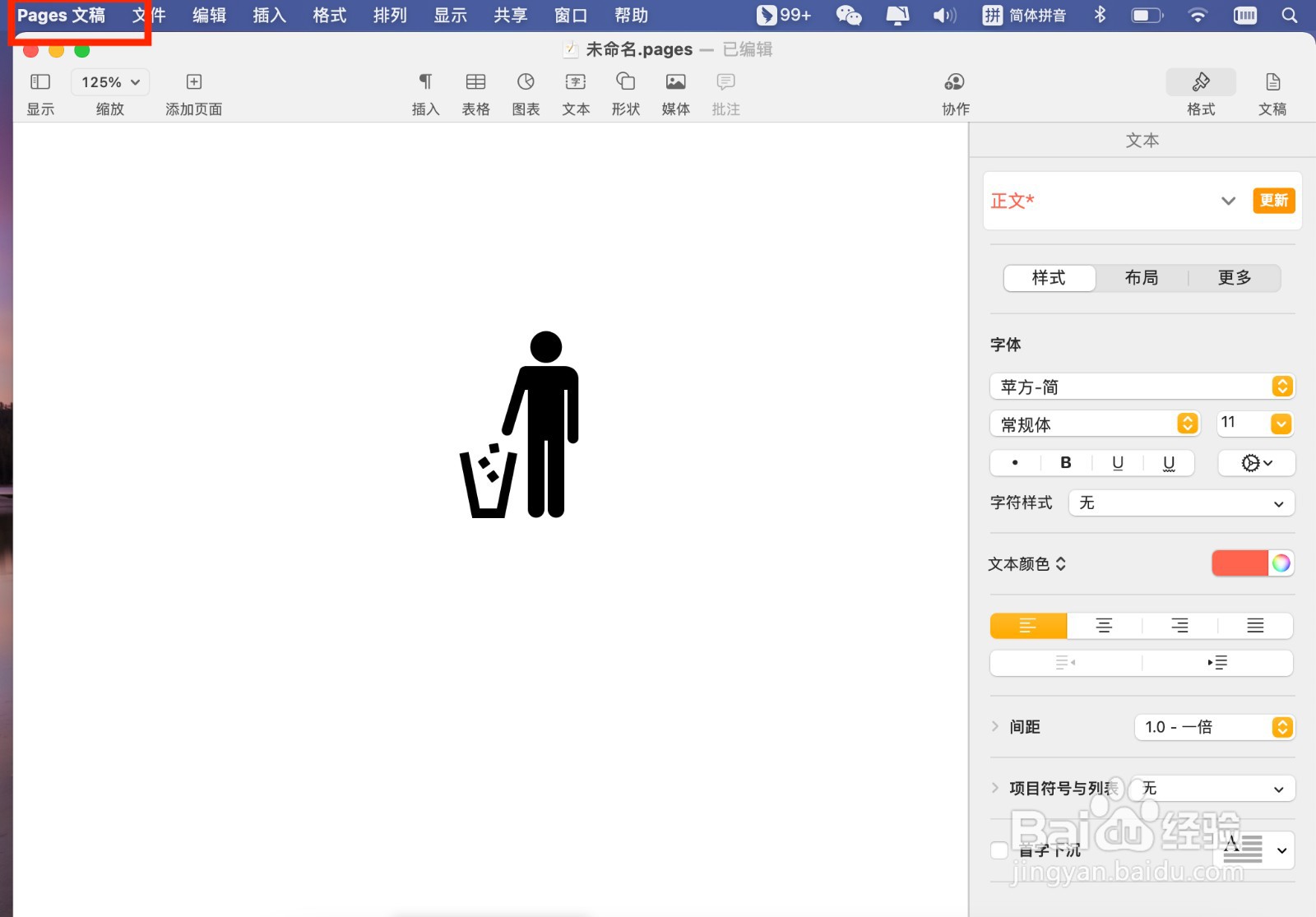This screenshot has width=1316, height=917.
Task: Open Spotlight search magnifier icon
Action: pos(1290,15)
